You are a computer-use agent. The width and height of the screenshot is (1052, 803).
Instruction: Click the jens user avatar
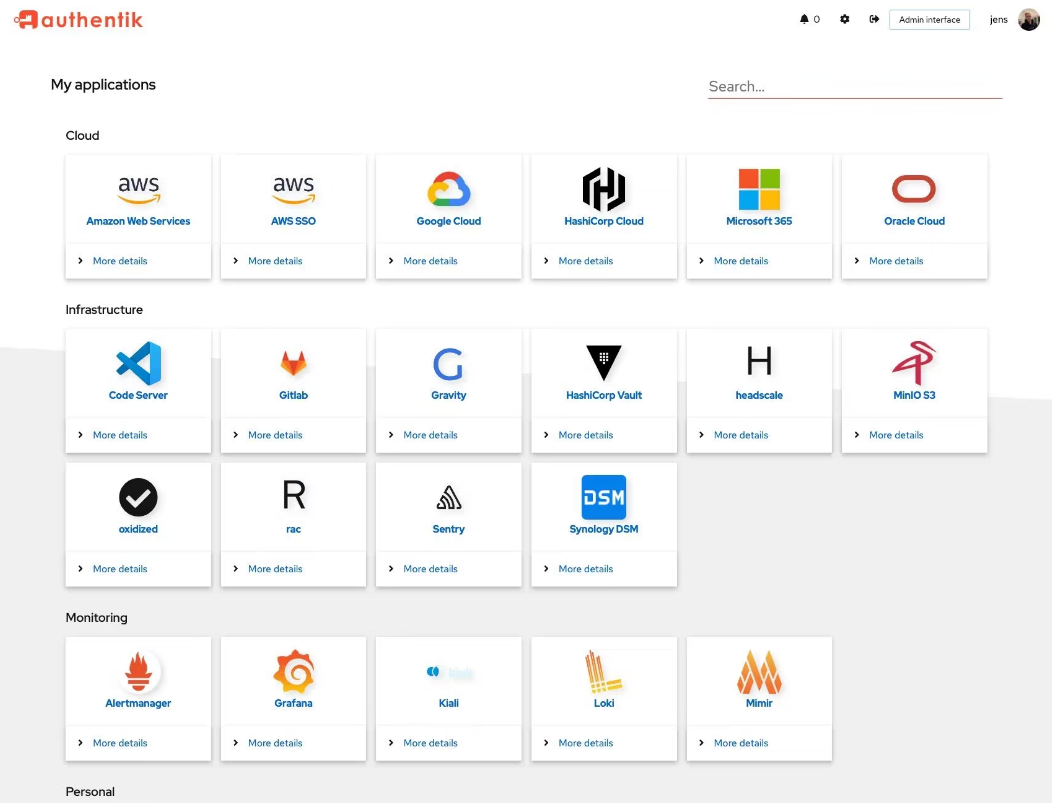tap(1029, 19)
